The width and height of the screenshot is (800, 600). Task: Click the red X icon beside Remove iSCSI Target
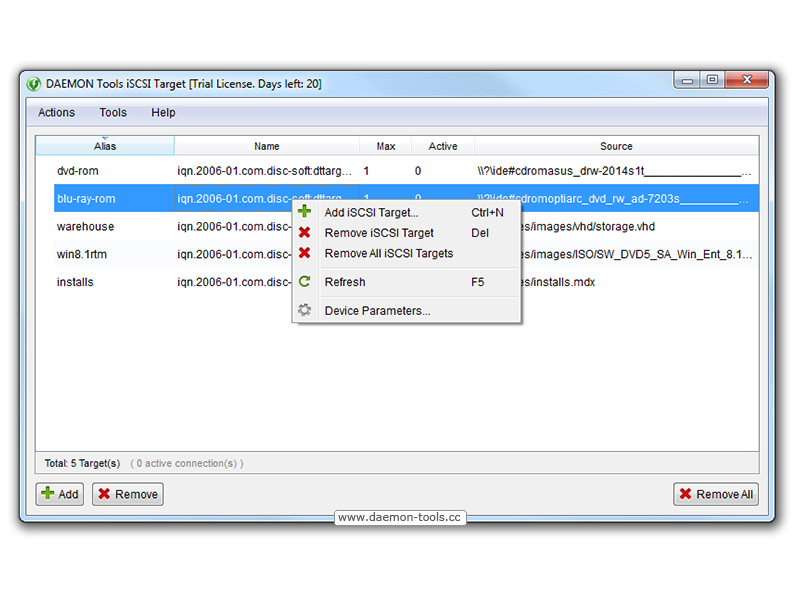coord(305,233)
